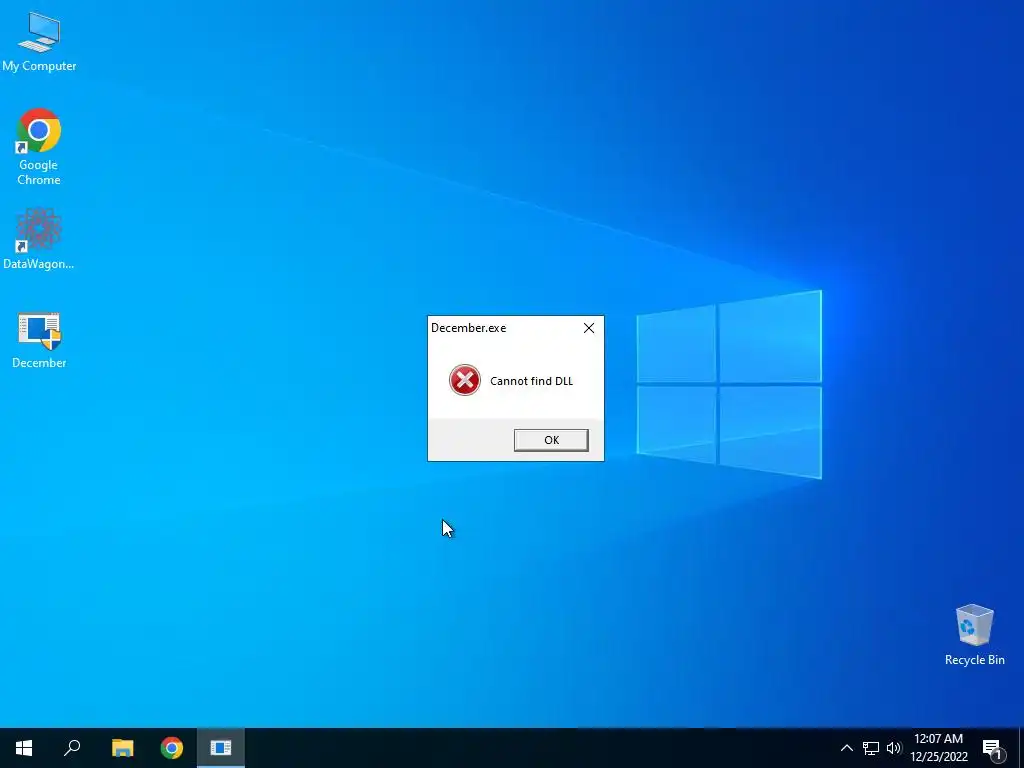Launch Chrome from the taskbar
This screenshot has width=1024, height=768.
172,748
